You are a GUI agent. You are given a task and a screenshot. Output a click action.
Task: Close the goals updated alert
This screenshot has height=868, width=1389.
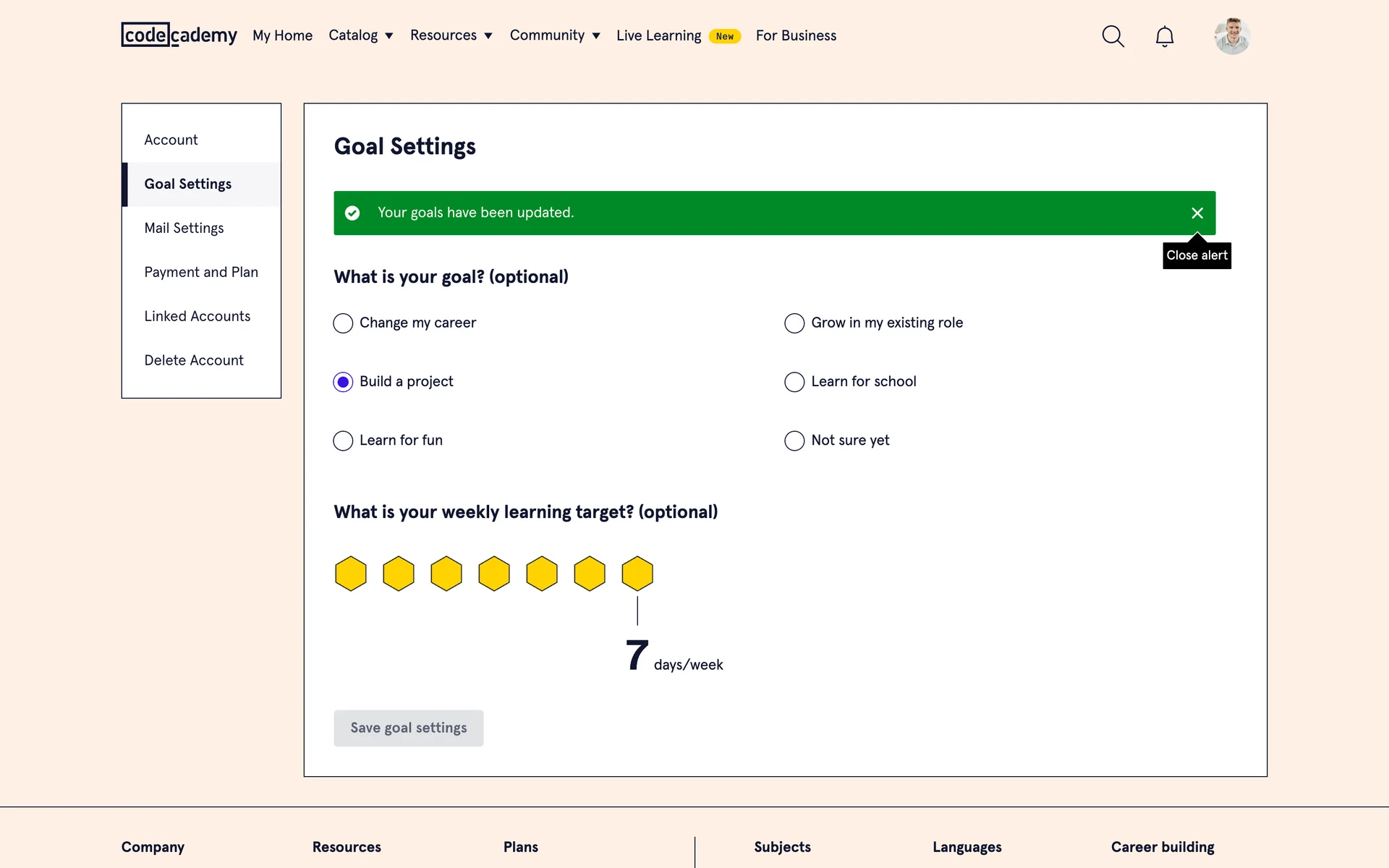click(x=1197, y=213)
